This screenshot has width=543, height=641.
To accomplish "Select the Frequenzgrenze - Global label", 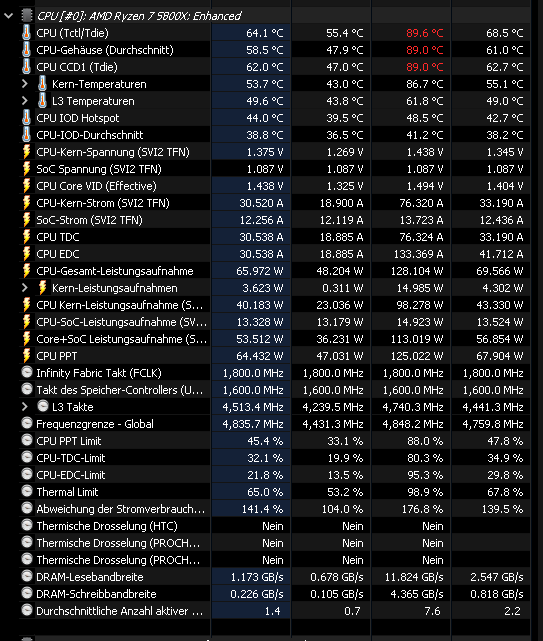I will (95, 424).
